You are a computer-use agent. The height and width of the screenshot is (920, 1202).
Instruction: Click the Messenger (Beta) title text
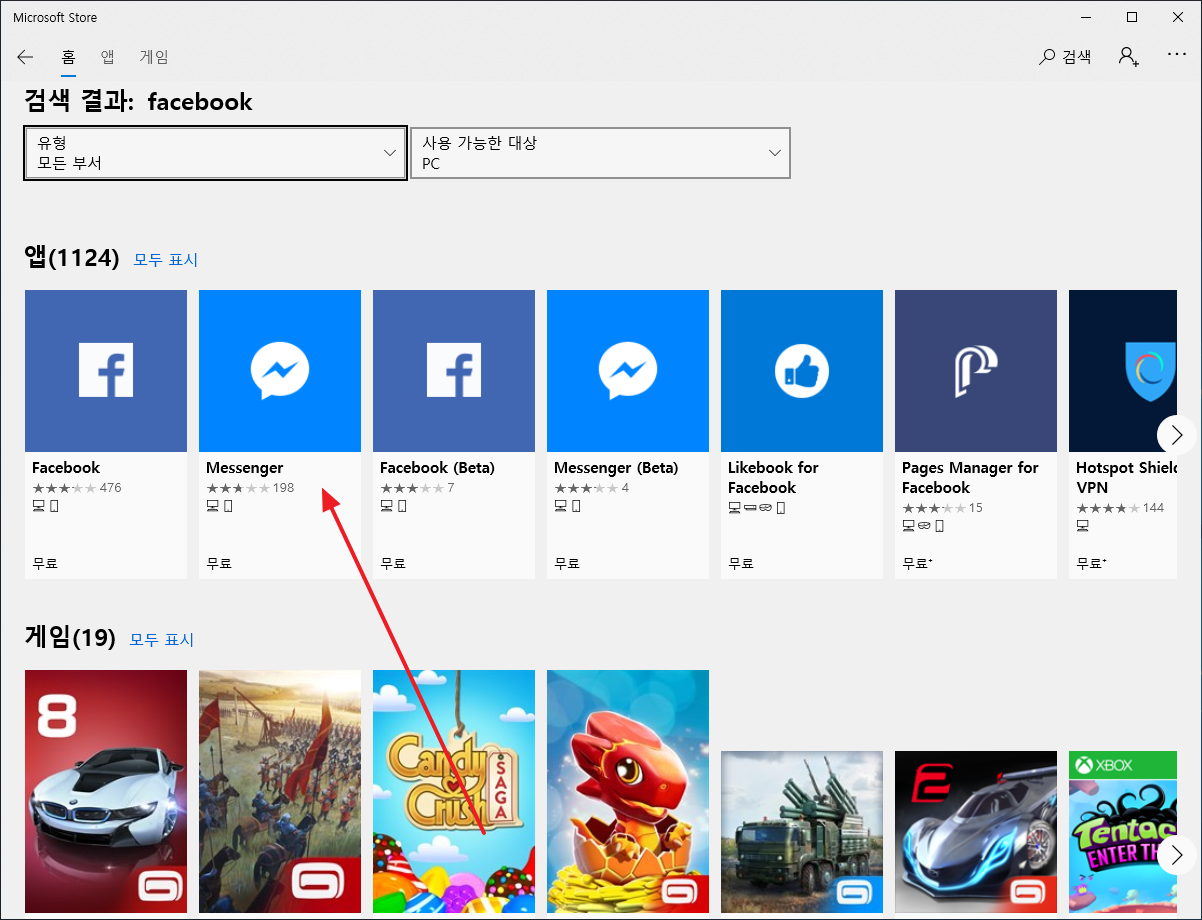(616, 468)
